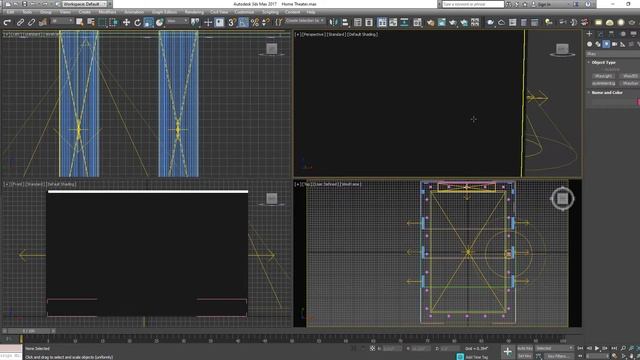640x360 pixels.
Task: Open the Select by Name dialog
Action: pos(91,22)
